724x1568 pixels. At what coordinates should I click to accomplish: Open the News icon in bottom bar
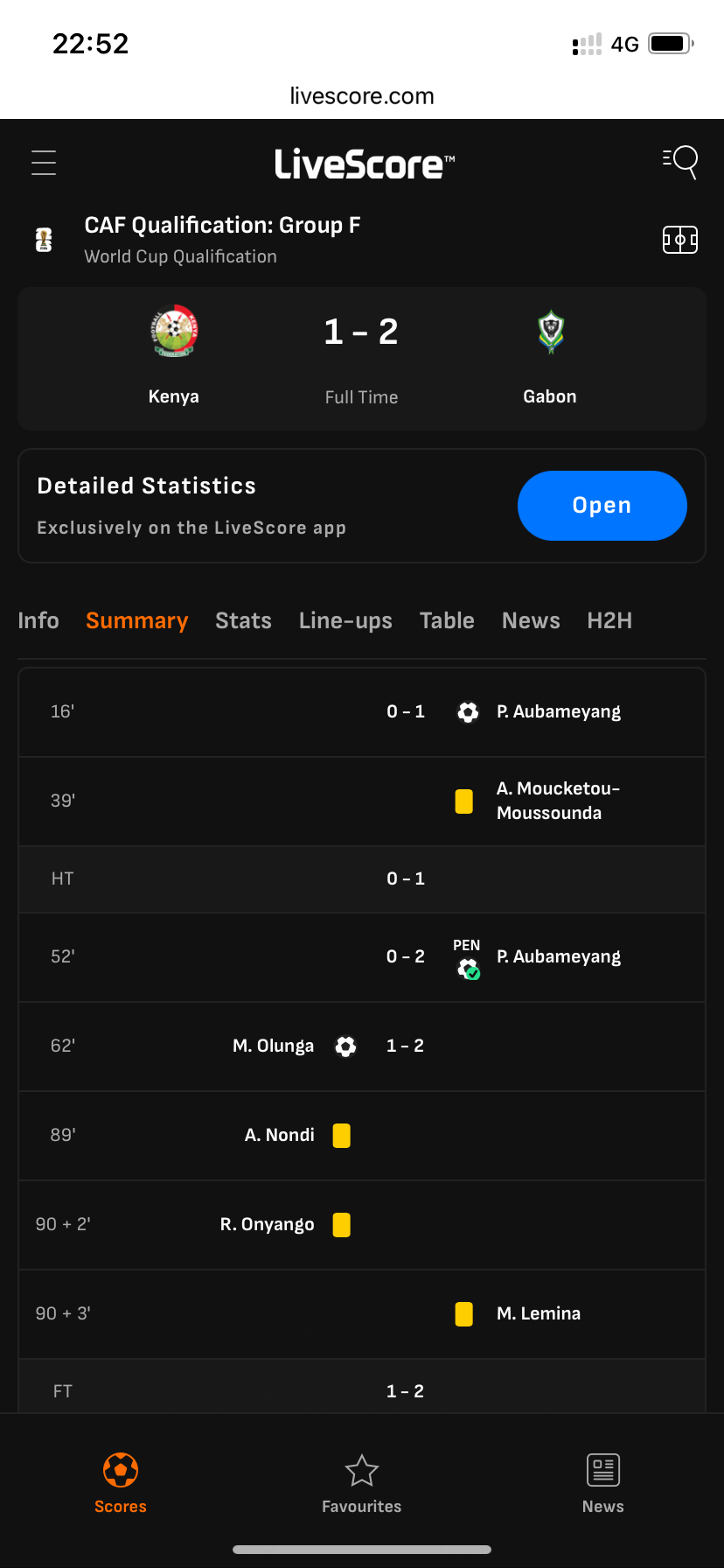[x=603, y=1470]
